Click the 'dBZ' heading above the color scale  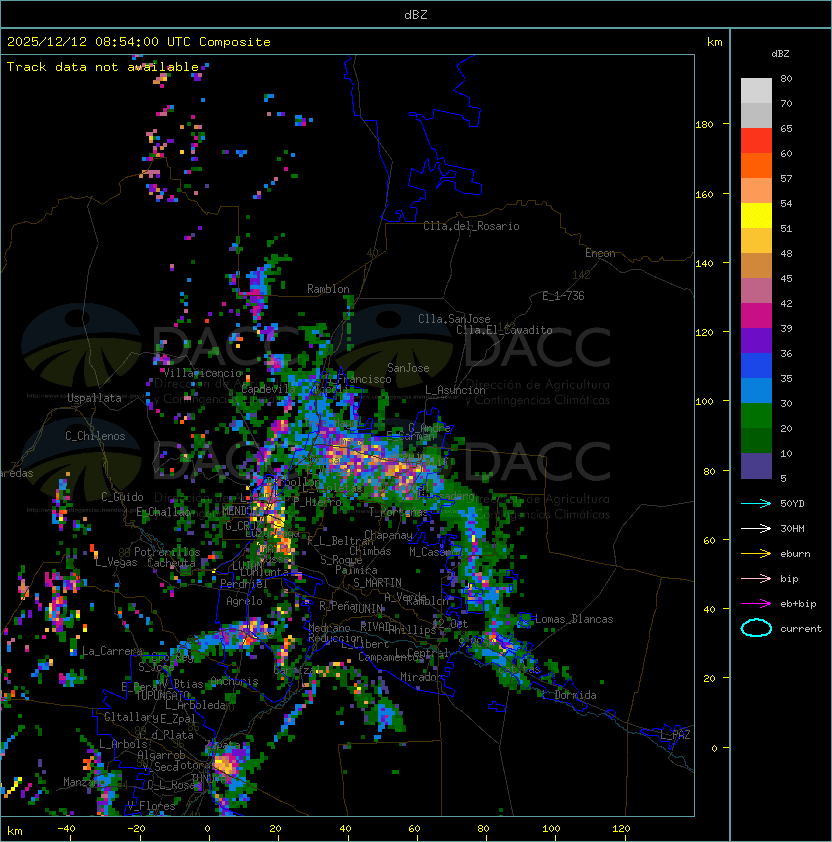780,54
